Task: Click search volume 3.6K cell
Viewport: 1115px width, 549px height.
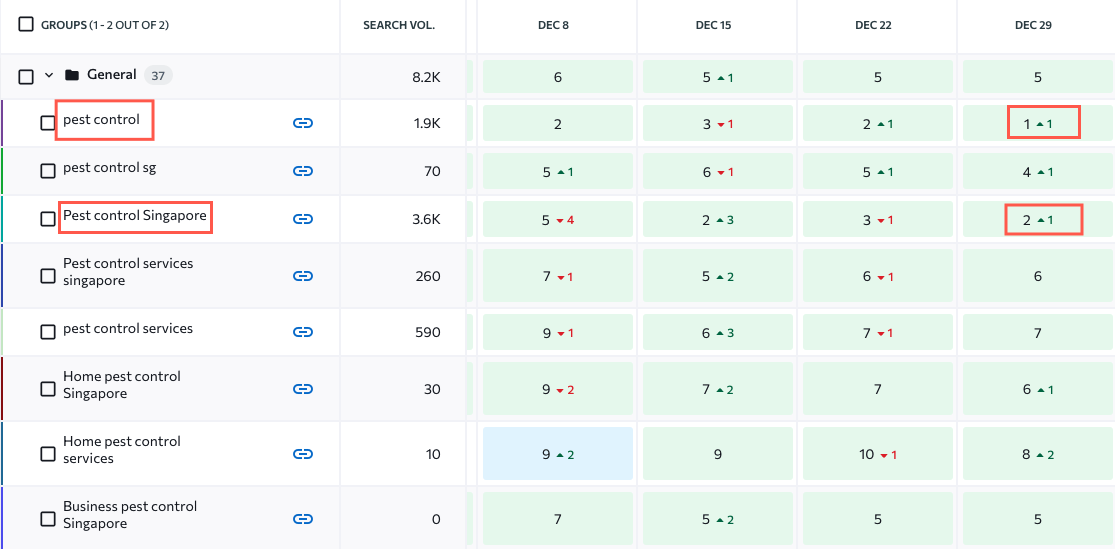Action: click(x=427, y=220)
